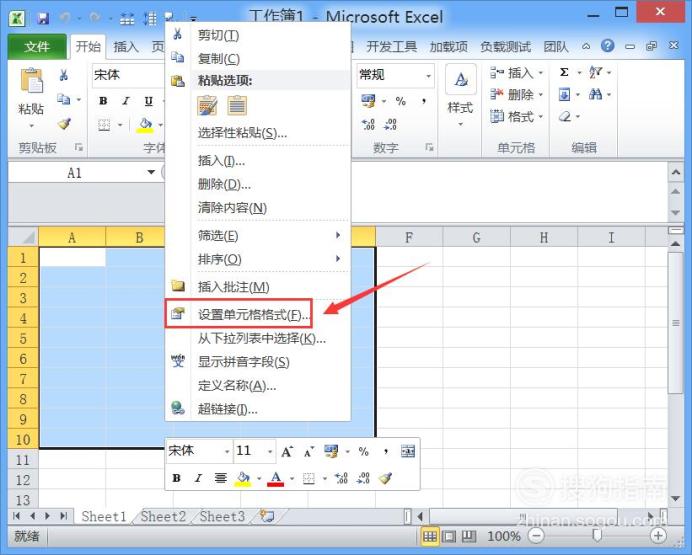Switch to the 加载项 ribbon tab
Screen dimensions: 692x555
point(448,47)
